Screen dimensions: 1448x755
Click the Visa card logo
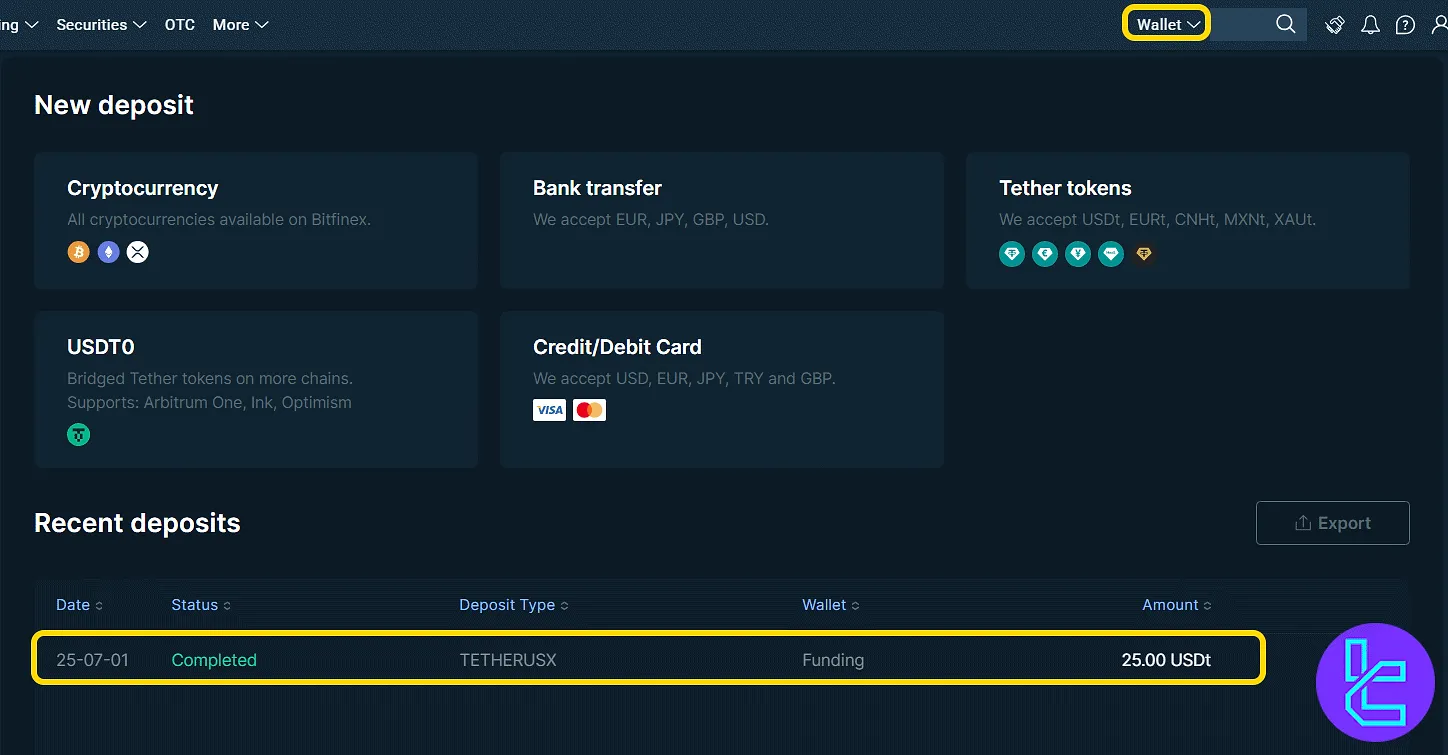click(549, 410)
